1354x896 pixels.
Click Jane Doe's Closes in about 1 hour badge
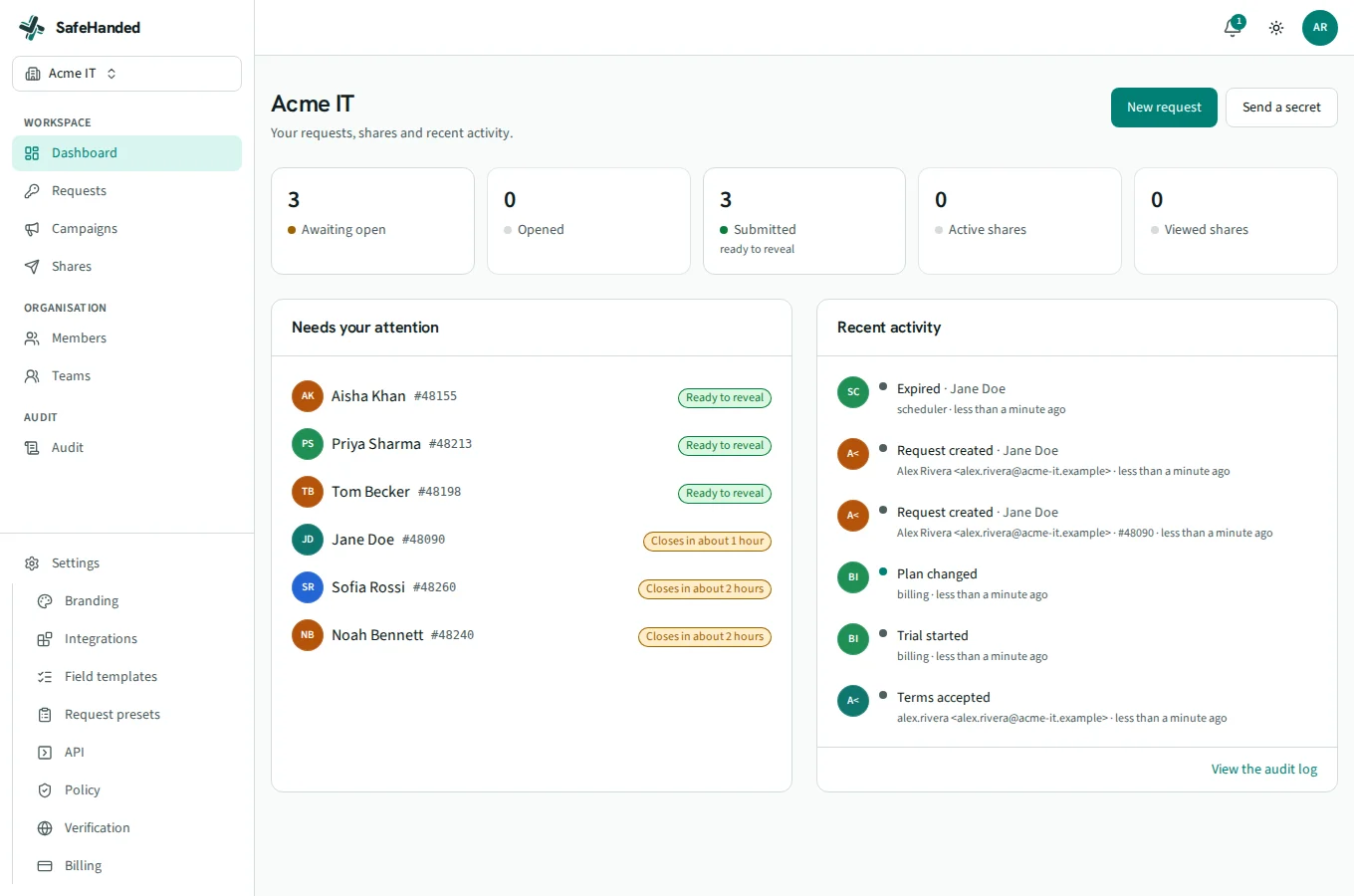coord(708,542)
